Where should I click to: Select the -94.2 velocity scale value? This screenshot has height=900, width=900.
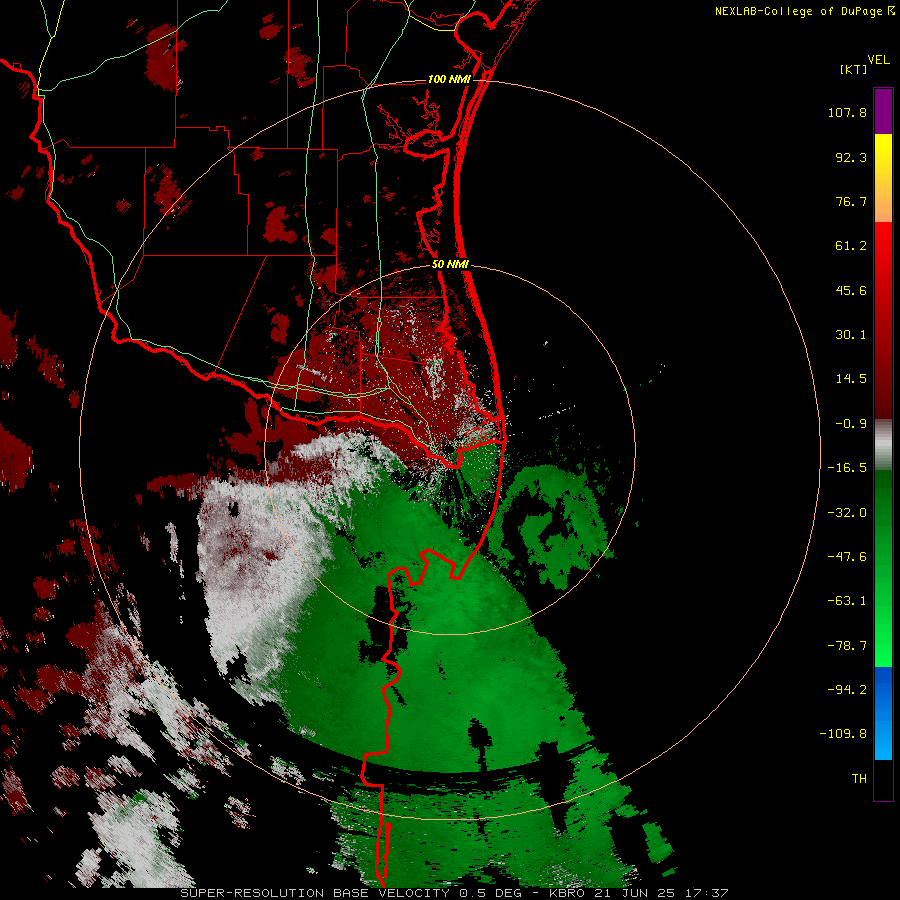point(847,689)
